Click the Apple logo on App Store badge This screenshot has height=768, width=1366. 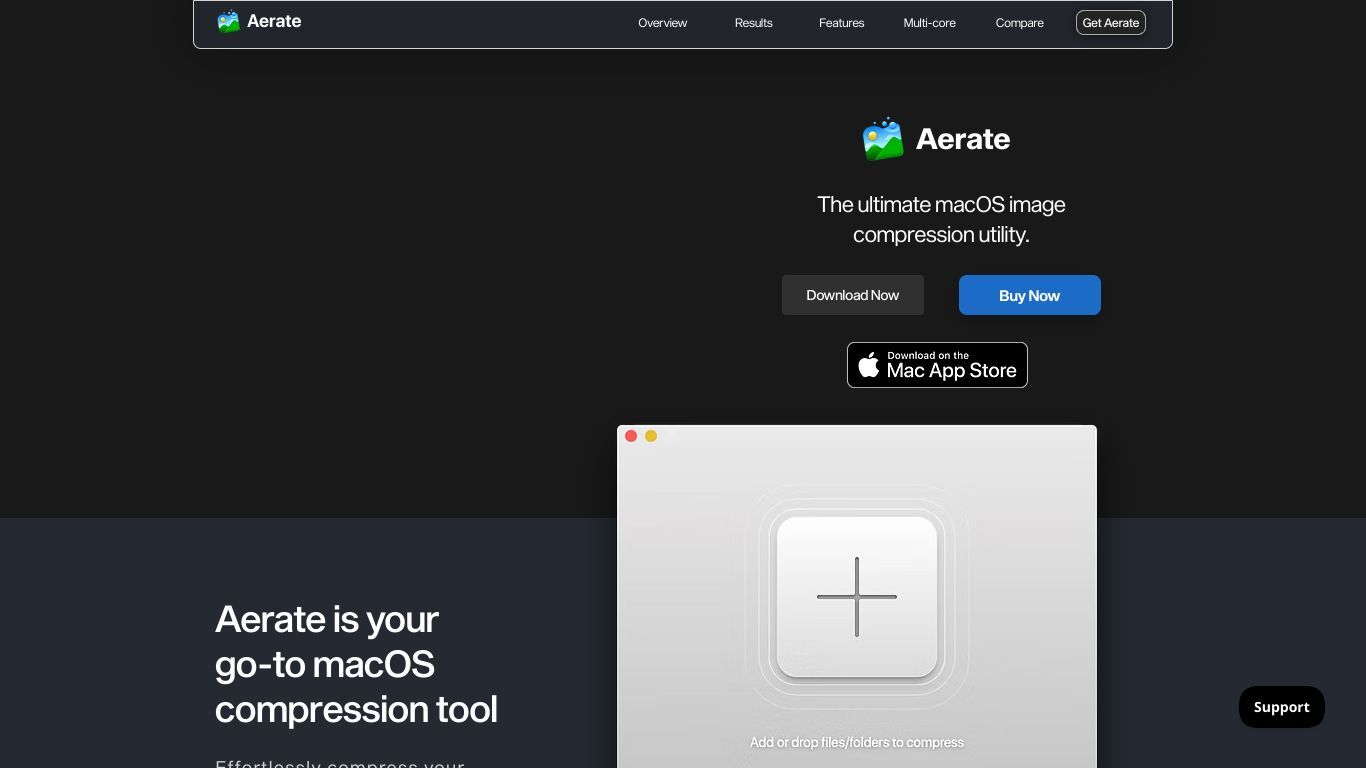pos(869,365)
